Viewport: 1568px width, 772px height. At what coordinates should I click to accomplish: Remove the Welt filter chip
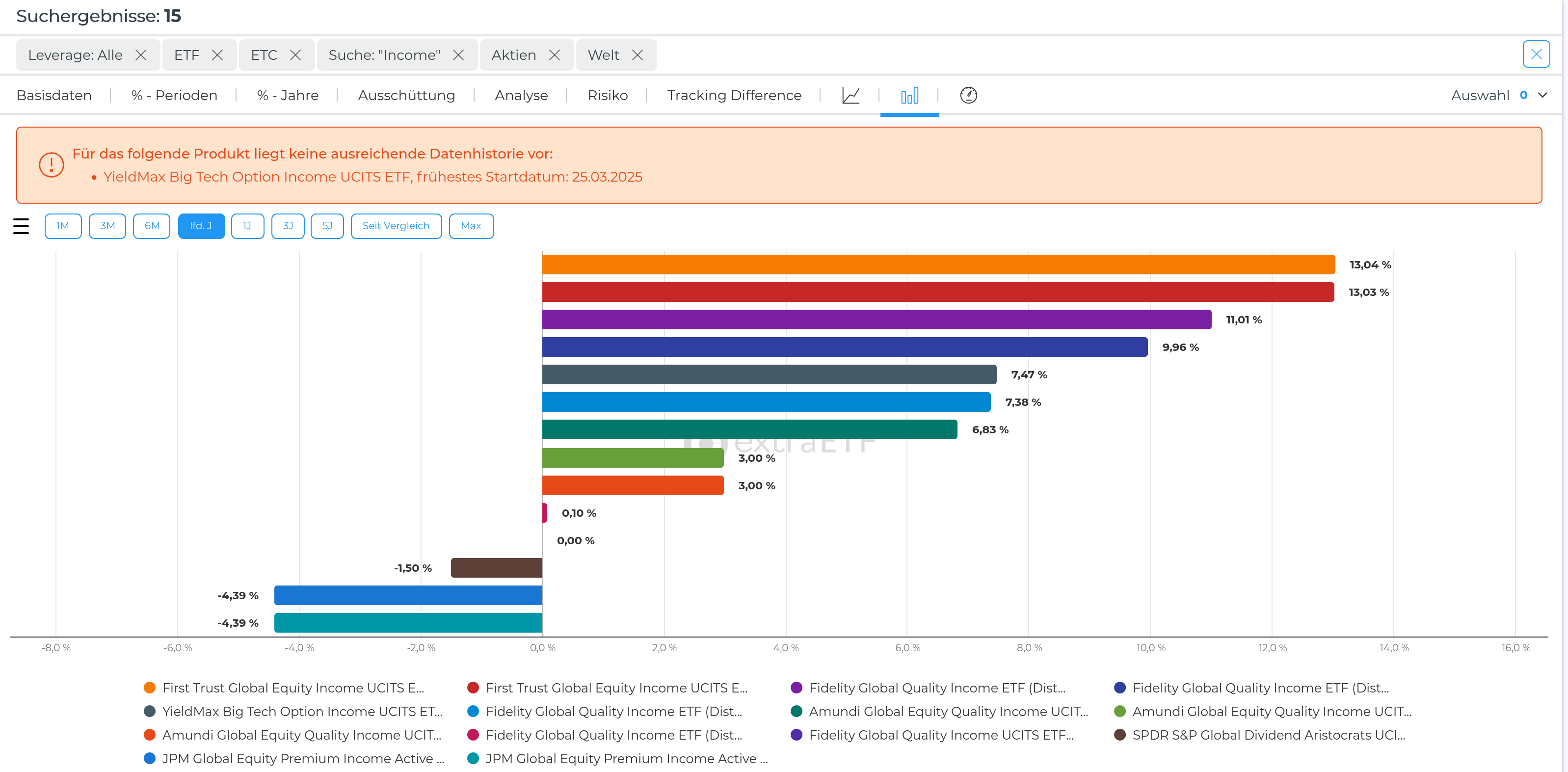pyautogui.click(x=638, y=55)
